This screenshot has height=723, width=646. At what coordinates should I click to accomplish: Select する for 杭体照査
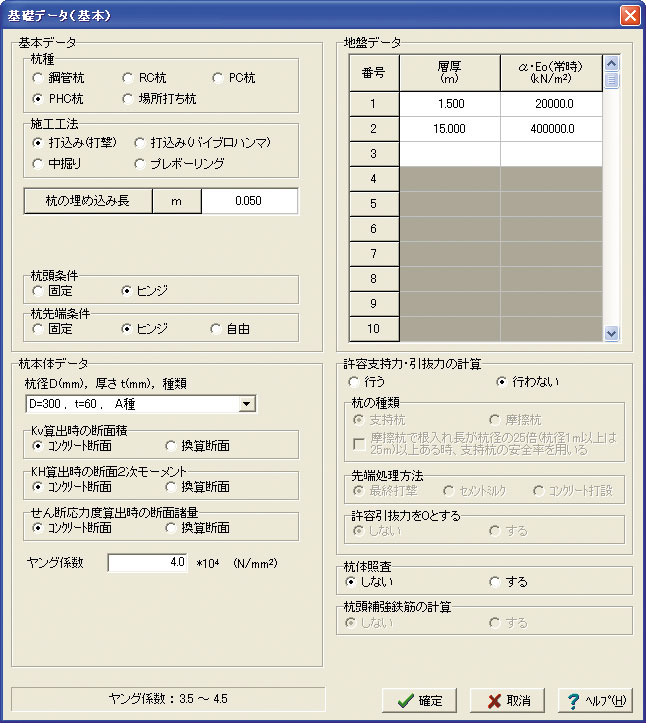pos(495,582)
